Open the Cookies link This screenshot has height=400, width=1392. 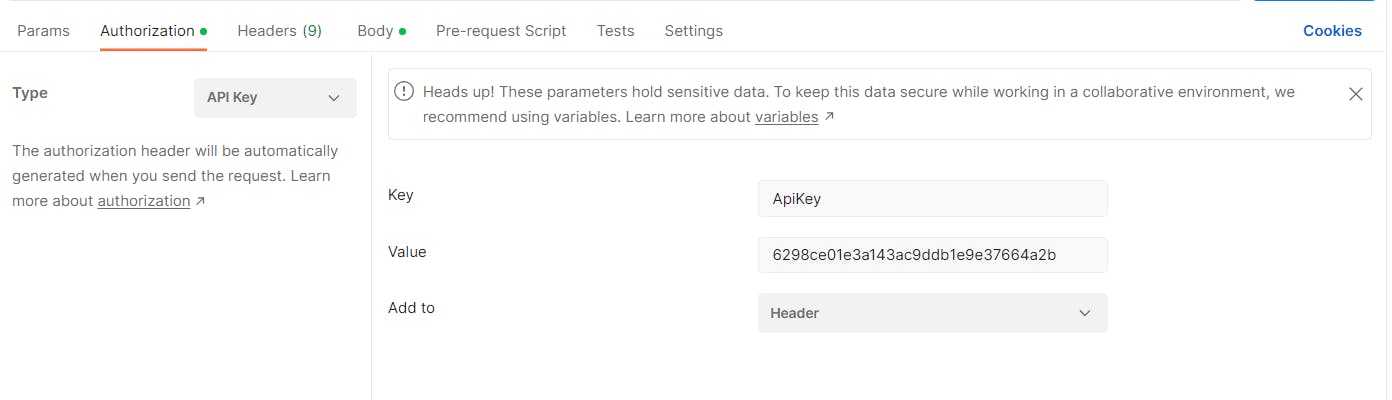[x=1332, y=31]
